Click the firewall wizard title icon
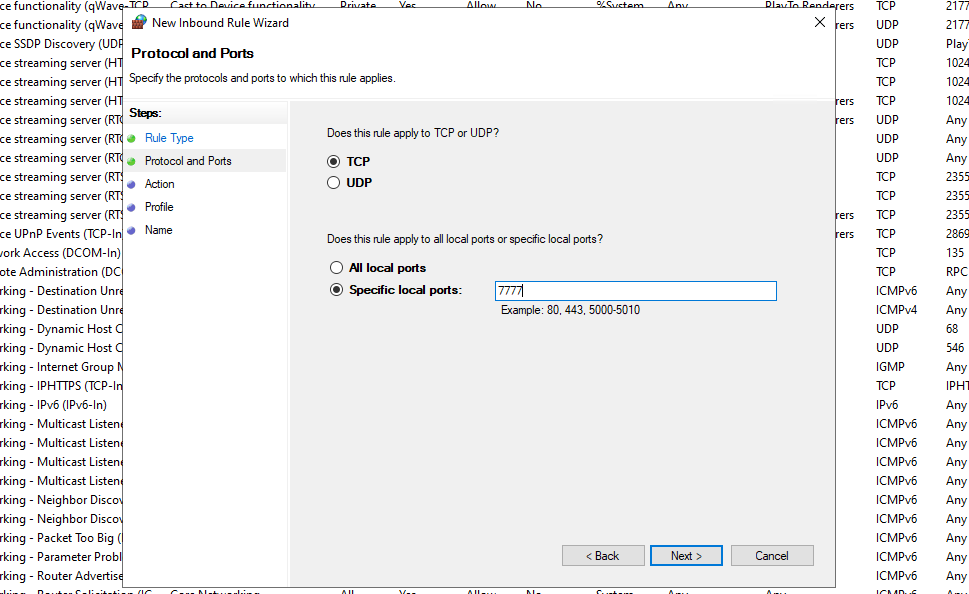The height and width of the screenshot is (594, 969). point(139,22)
